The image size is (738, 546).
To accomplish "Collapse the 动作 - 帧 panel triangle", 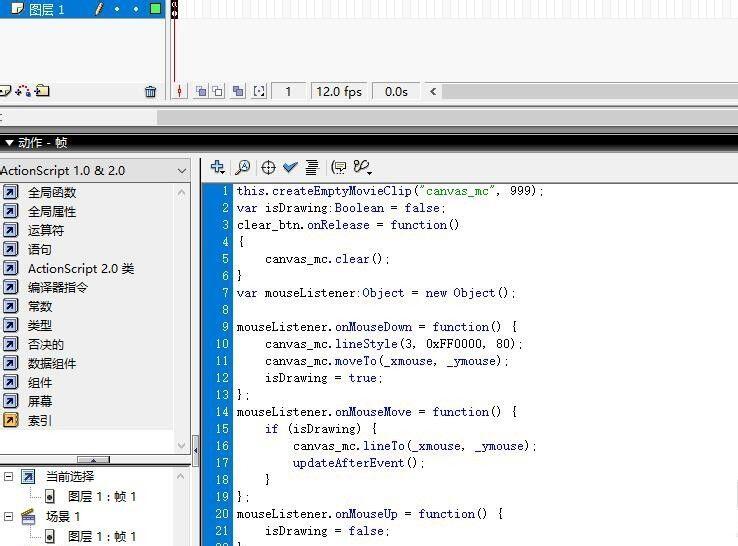I will [x=9, y=143].
